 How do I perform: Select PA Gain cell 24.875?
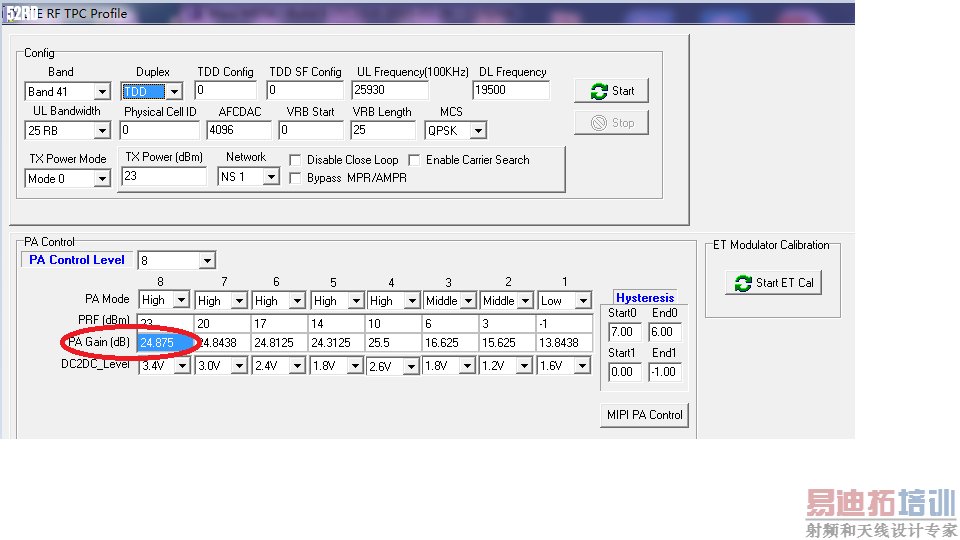coord(165,343)
